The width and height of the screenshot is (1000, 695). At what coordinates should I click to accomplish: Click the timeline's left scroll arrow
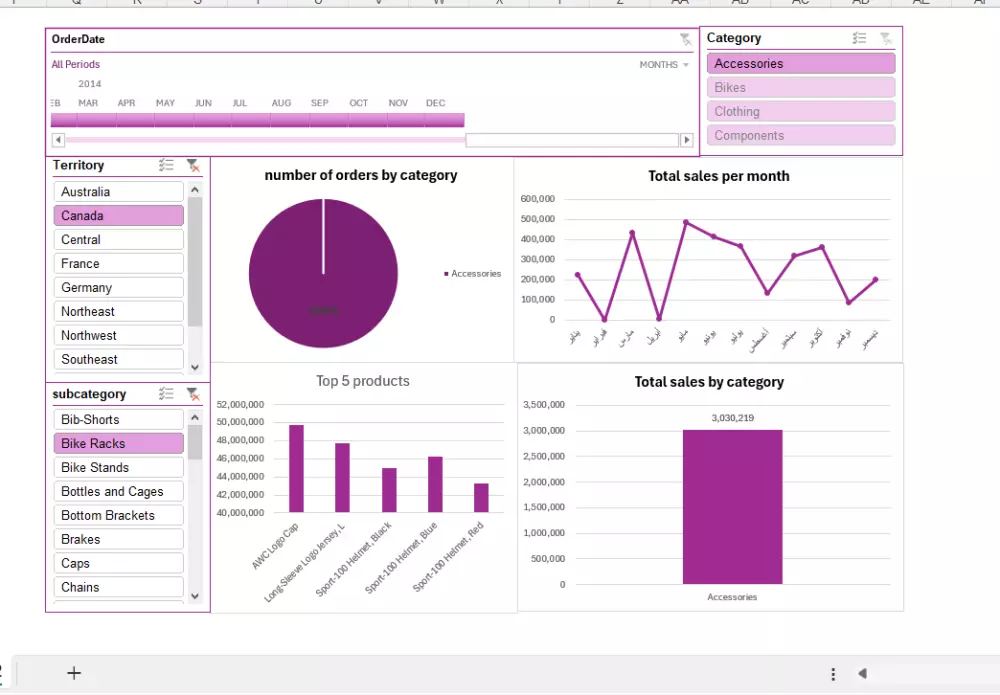pos(57,140)
